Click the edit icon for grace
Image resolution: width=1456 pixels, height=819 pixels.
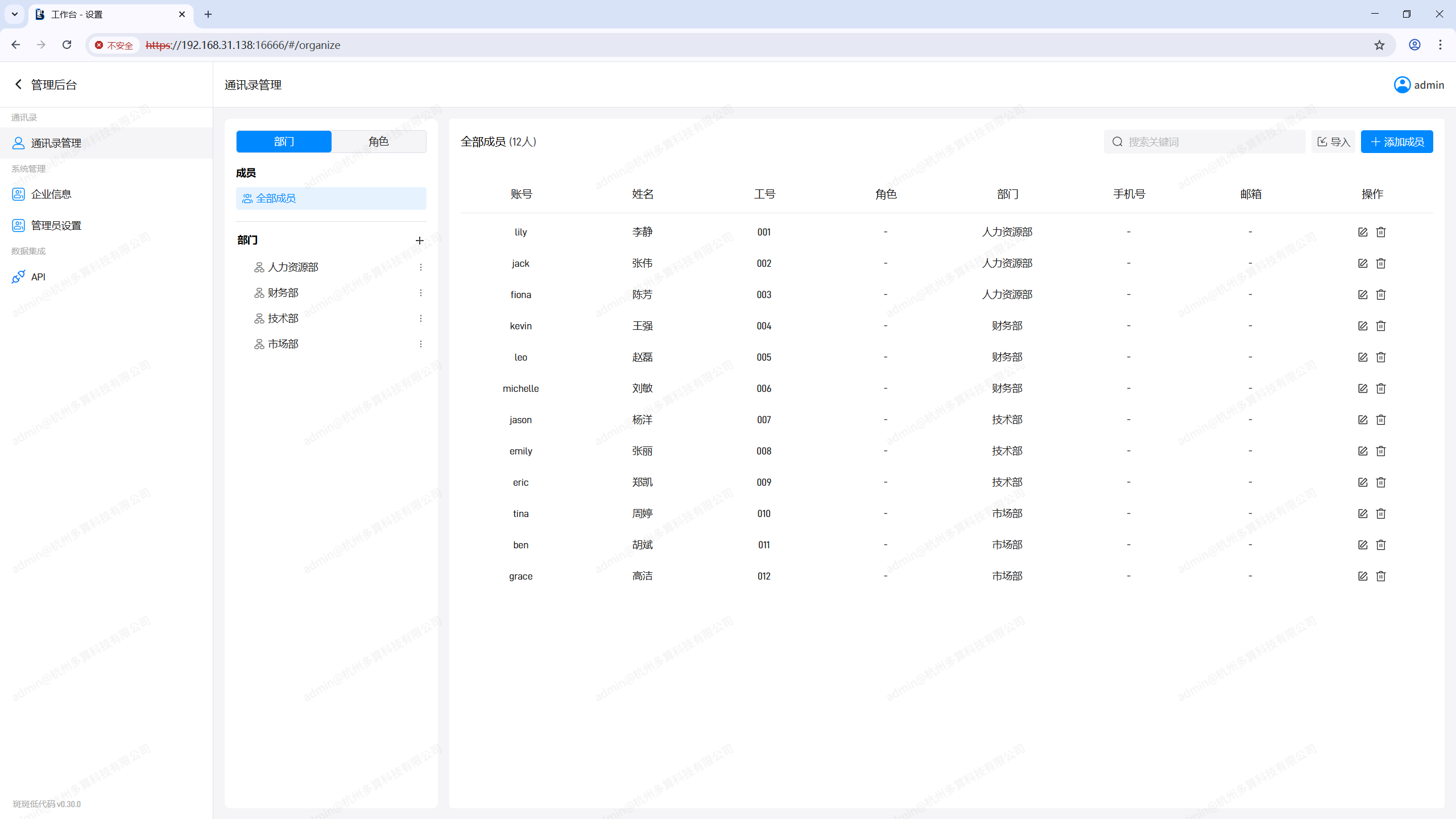tap(1362, 576)
